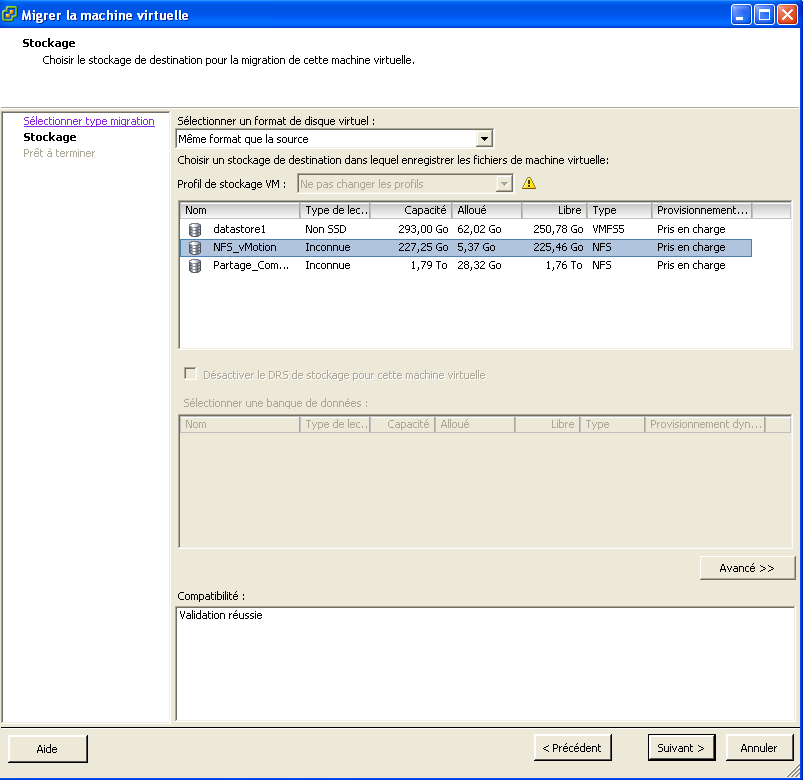
Task: Expand the Avancé >> options
Action: click(x=747, y=568)
